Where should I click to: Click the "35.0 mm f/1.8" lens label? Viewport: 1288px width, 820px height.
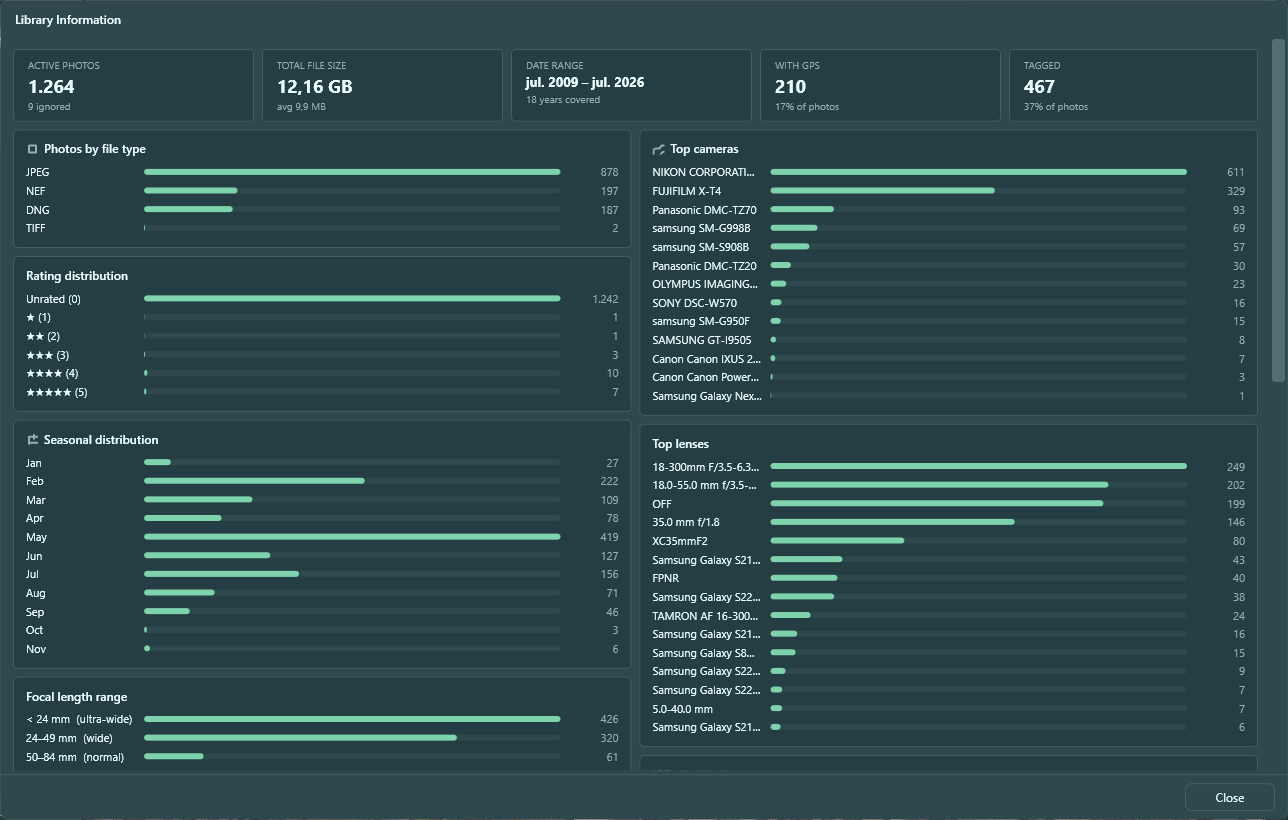click(685, 522)
